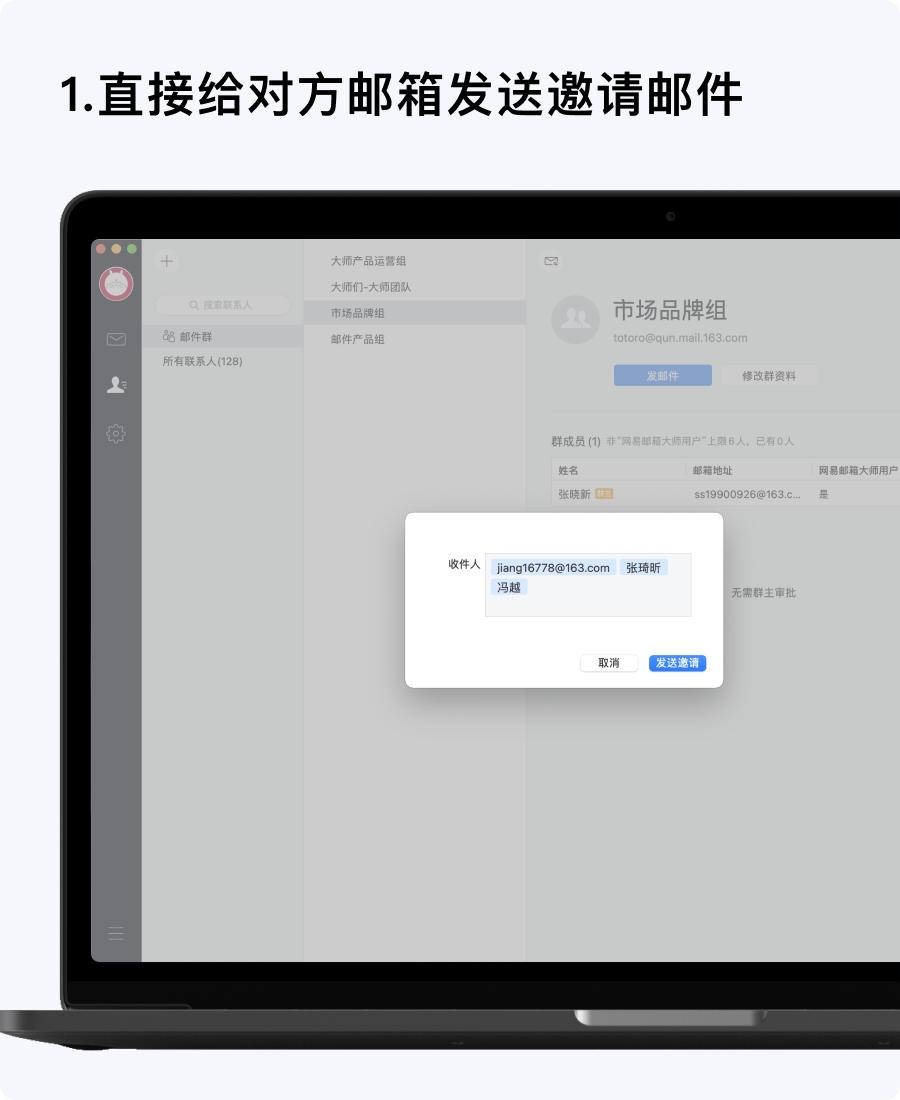The image size is (900, 1100).
Task: Select the contacts person icon in sidebar
Action: point(115,384)
